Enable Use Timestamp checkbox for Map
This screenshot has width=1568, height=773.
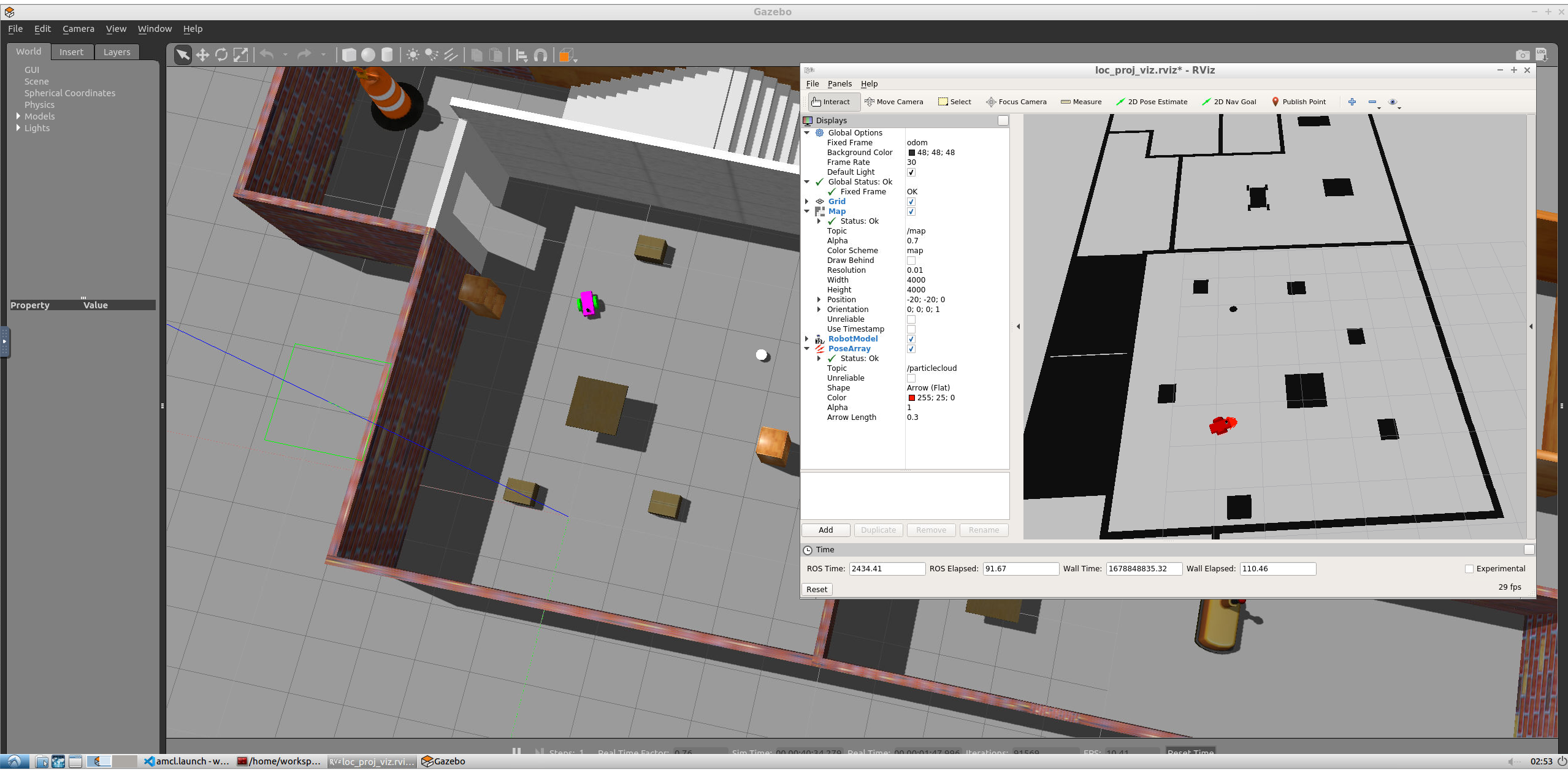911,329
